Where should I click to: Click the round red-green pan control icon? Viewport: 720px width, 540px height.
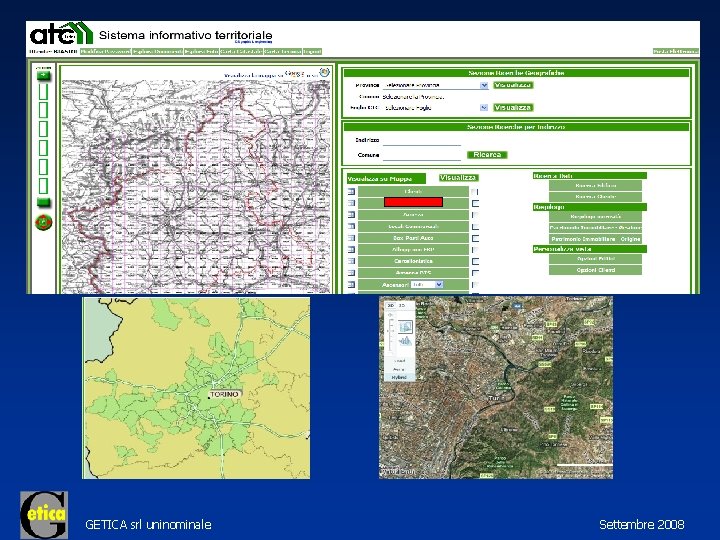point(44,223)
